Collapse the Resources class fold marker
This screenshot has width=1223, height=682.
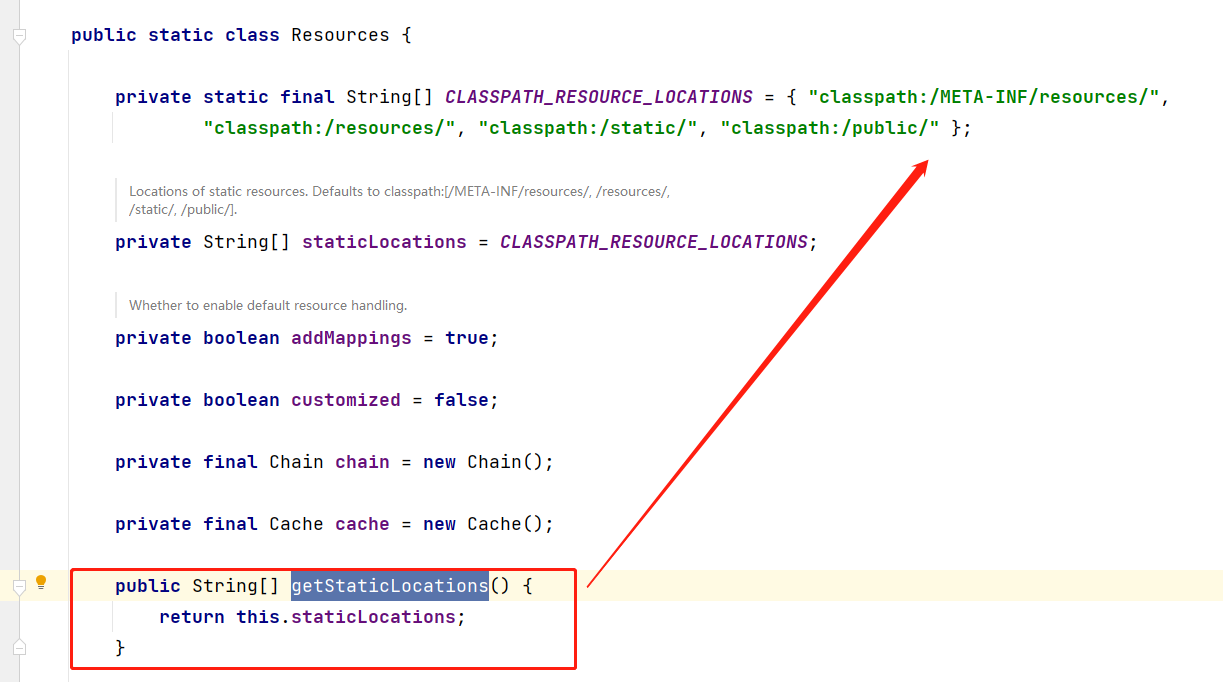pos(18,36)
